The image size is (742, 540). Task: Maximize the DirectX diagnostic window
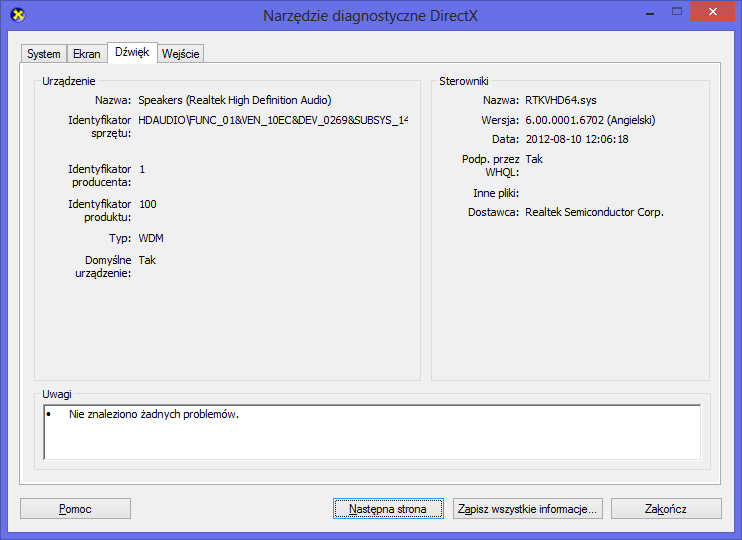point(677,12)
